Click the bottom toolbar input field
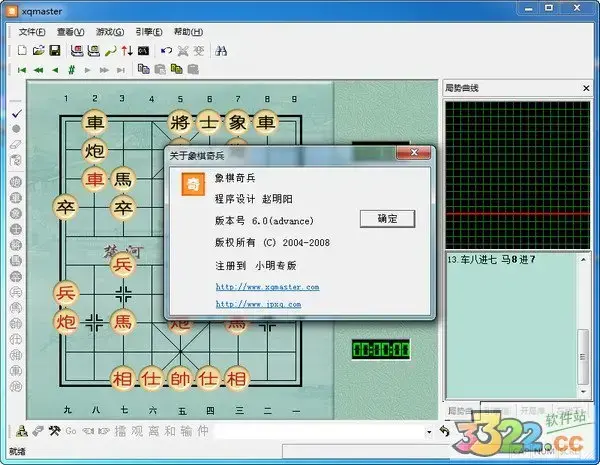The width and height of the screenshot is (600, 465). (x=319, y=432)
